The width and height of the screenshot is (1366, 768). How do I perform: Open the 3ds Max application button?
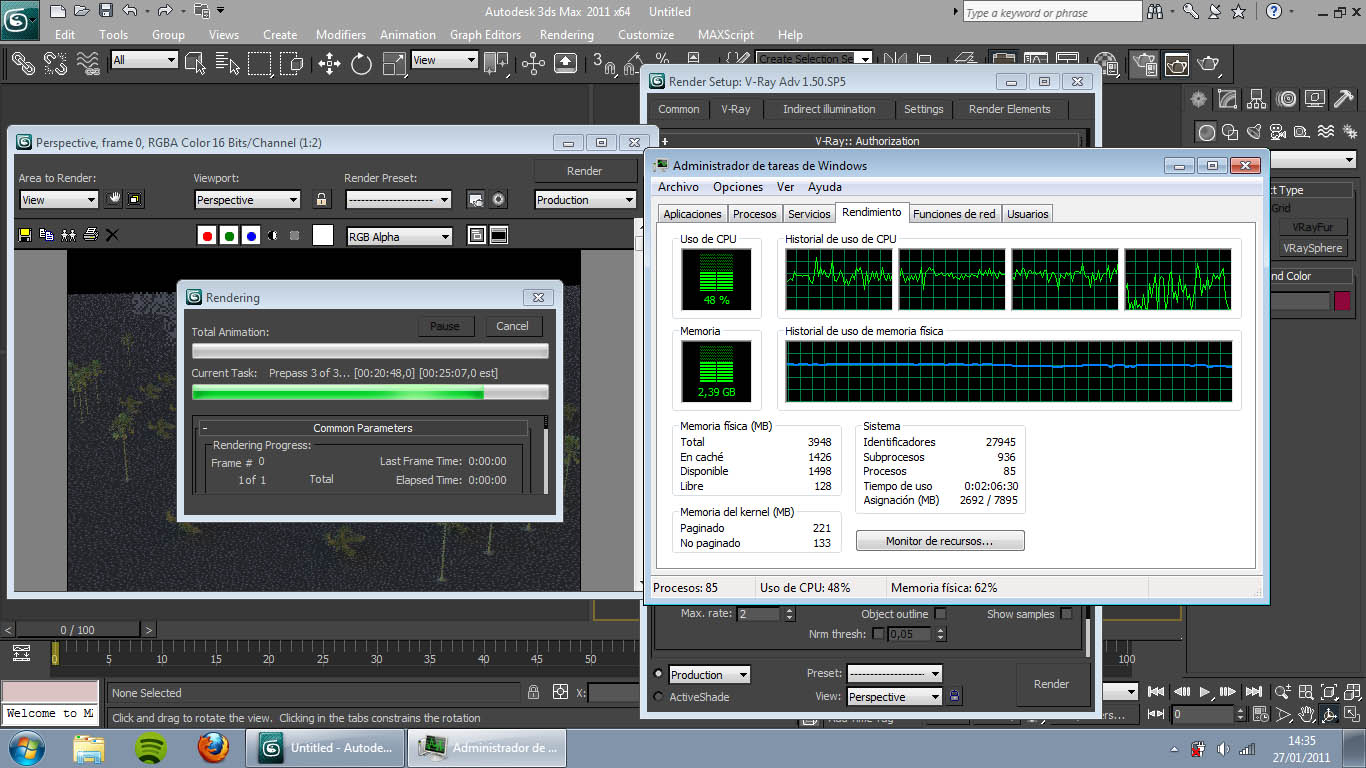point(19,18)
